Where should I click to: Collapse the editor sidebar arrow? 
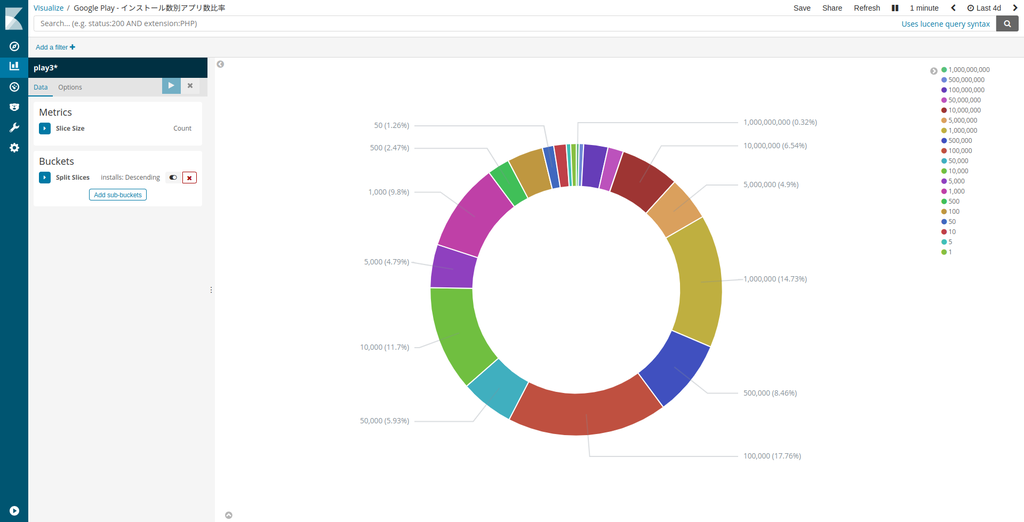221,64
